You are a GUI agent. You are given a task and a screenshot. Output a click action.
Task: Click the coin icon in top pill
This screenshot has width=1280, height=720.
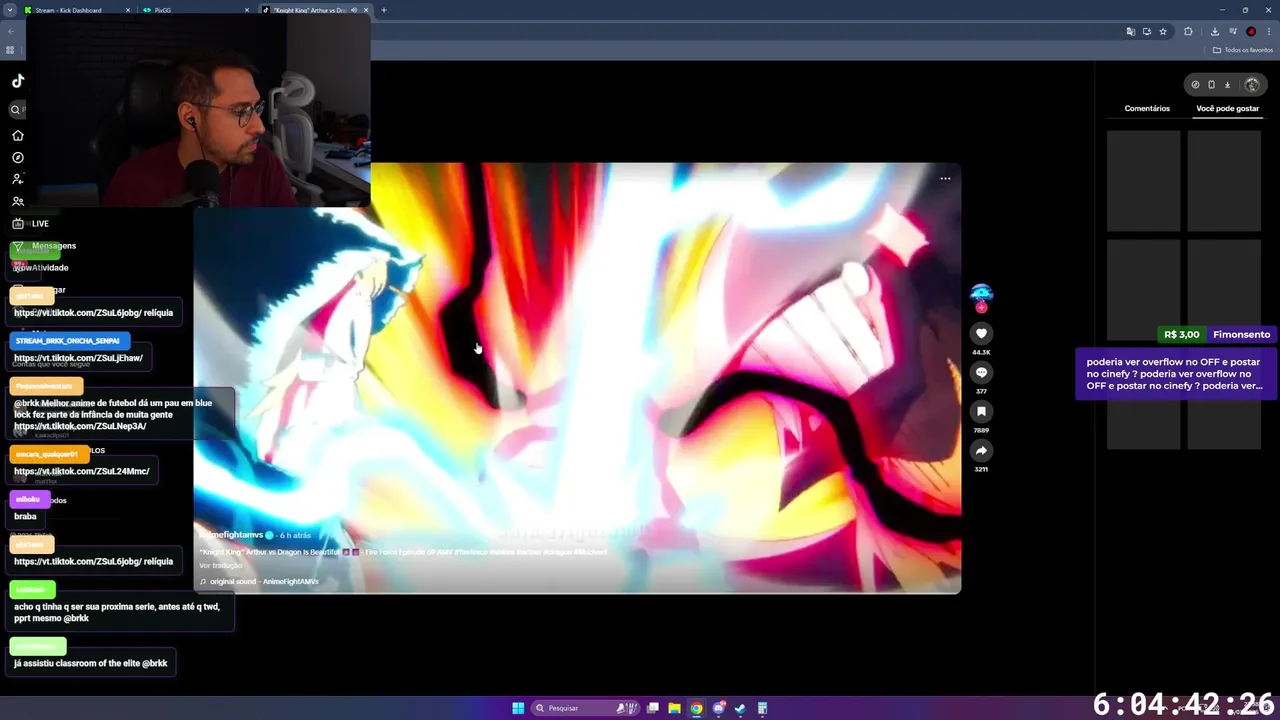pos(1195,85)
